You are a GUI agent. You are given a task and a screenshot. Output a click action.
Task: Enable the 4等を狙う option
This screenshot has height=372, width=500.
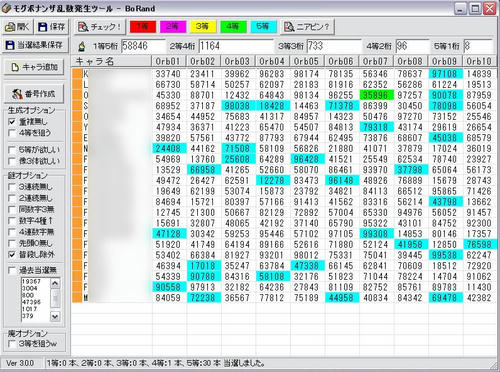[12, 133]
